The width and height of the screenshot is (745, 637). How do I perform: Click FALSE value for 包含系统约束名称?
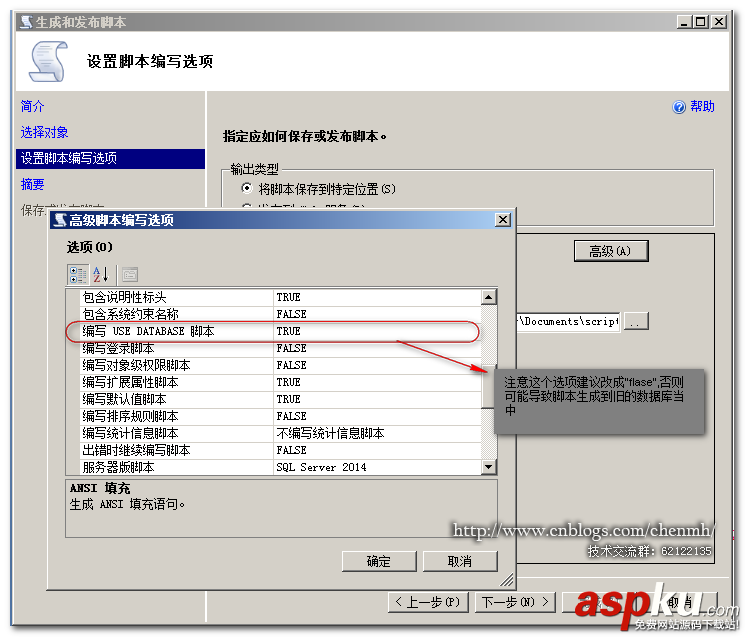377,314
